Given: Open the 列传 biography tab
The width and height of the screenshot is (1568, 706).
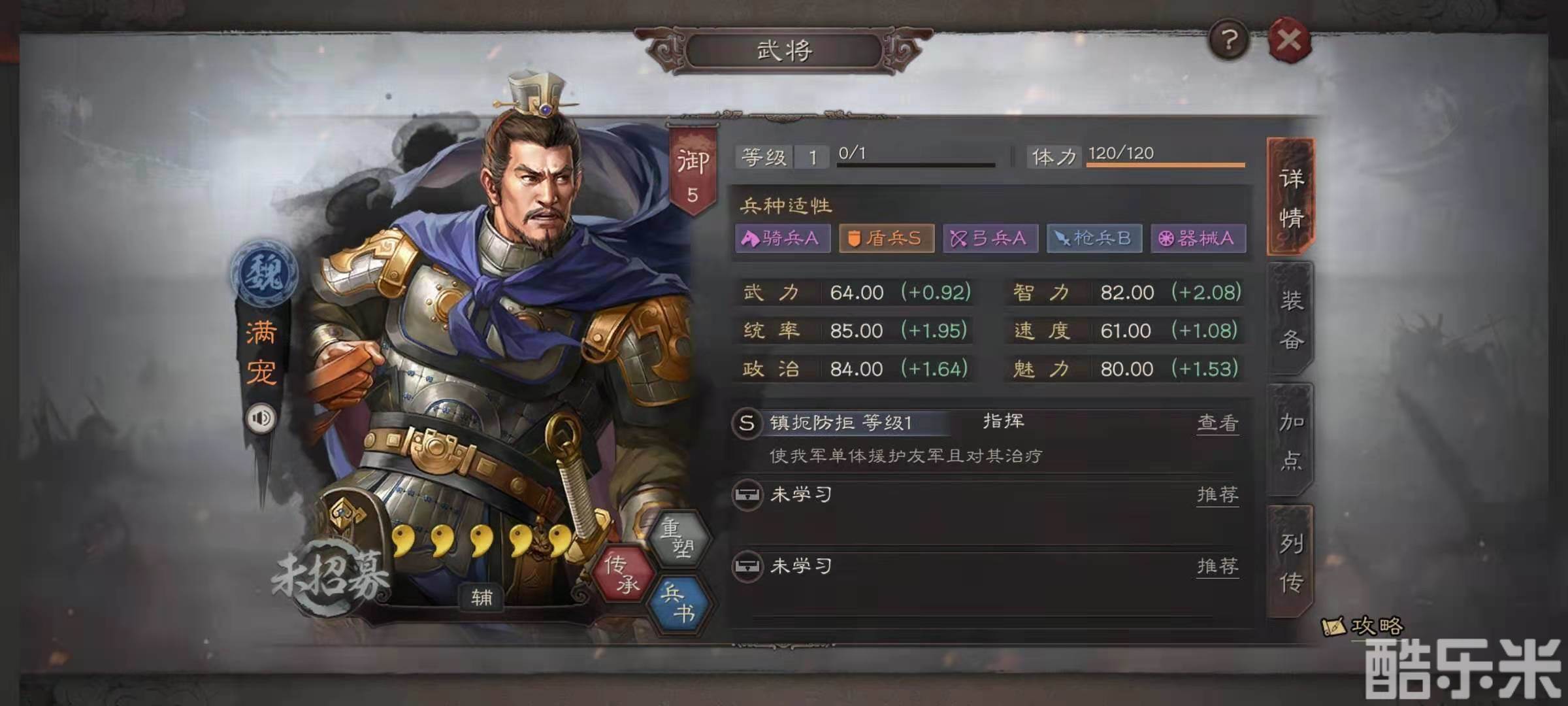Looking at the screenshot, I should click(x=1291, y=562).
